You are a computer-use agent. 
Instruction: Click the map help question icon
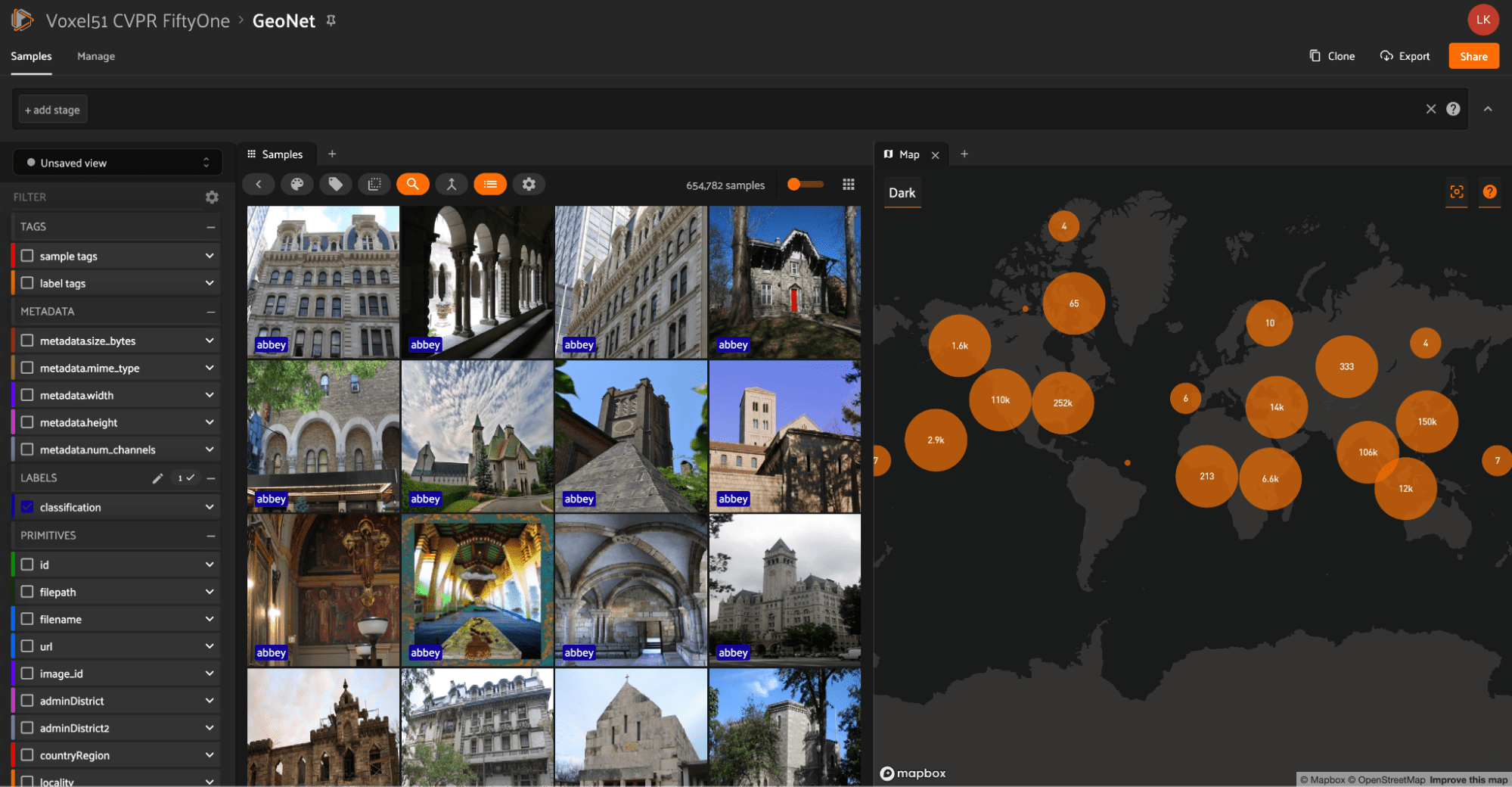1489,192
